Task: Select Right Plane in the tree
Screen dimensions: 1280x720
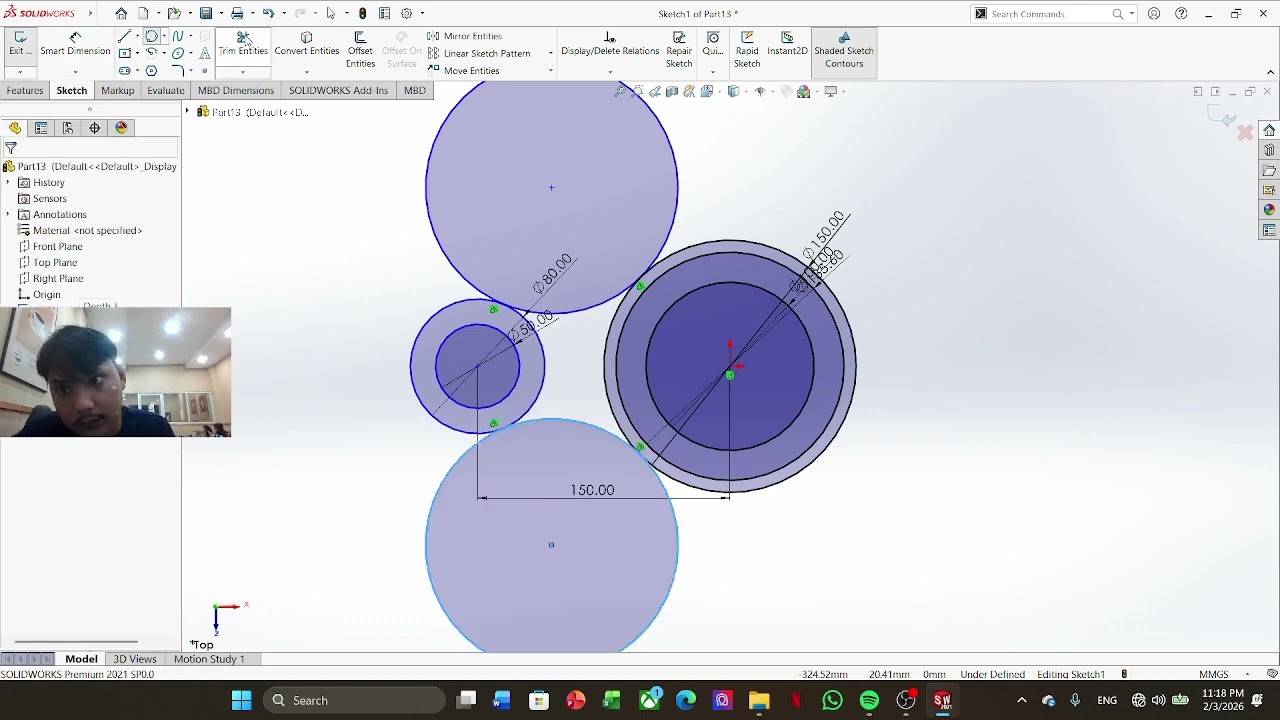Action: pyautogui.click(x=51, y=279)
